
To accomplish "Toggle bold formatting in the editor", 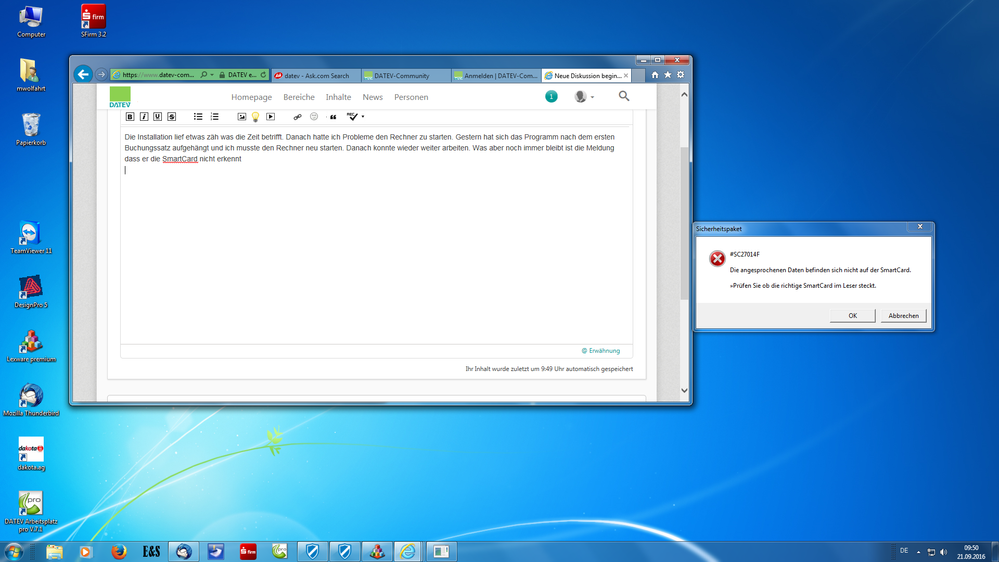I will click(x=130, y=117).
